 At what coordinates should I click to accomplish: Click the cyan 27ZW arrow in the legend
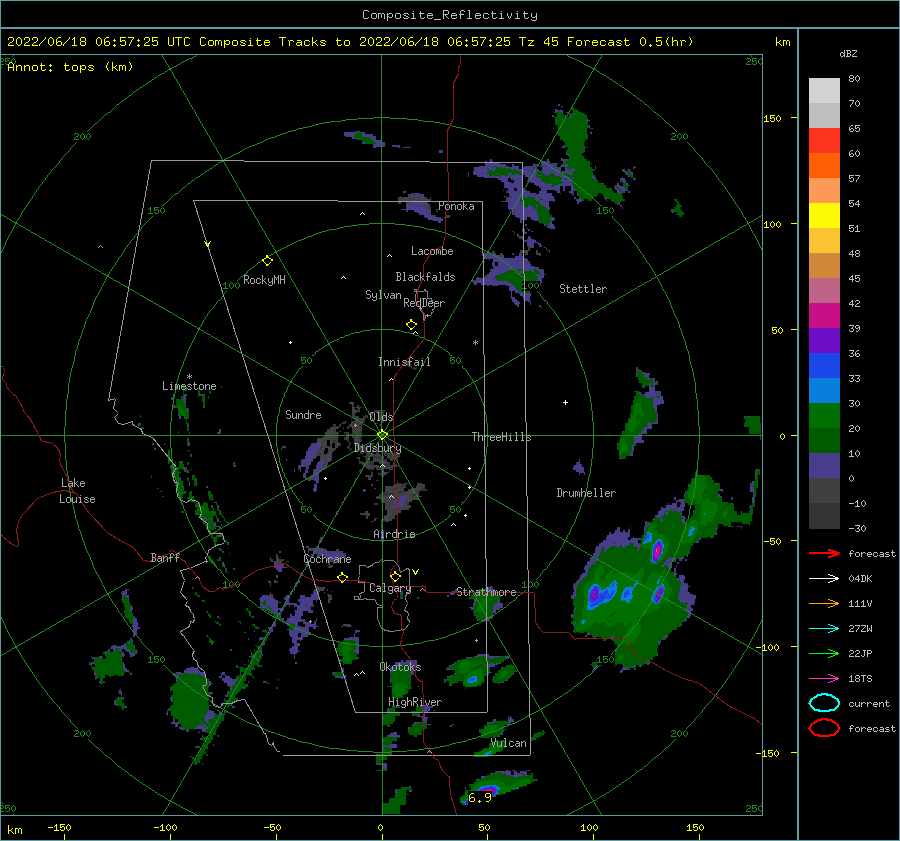point(824,629)
